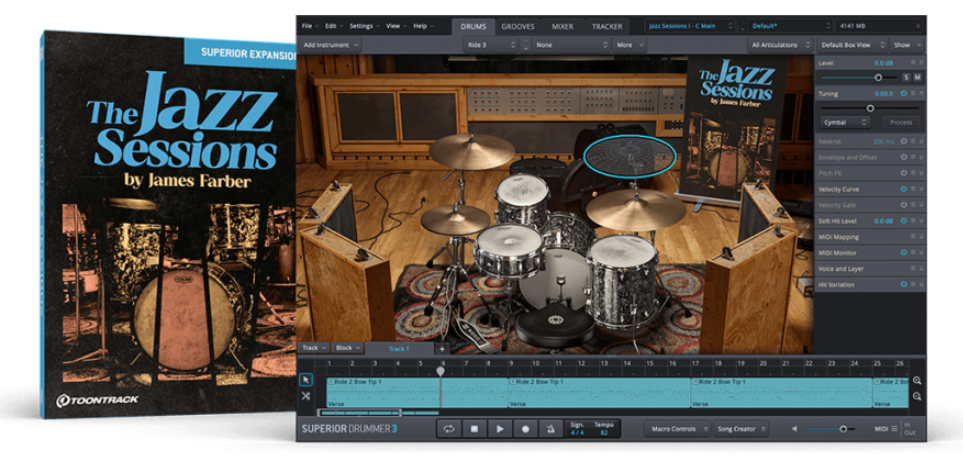Switch to the GROOVES tab
The image size is (963, 466).
point(518,26)
